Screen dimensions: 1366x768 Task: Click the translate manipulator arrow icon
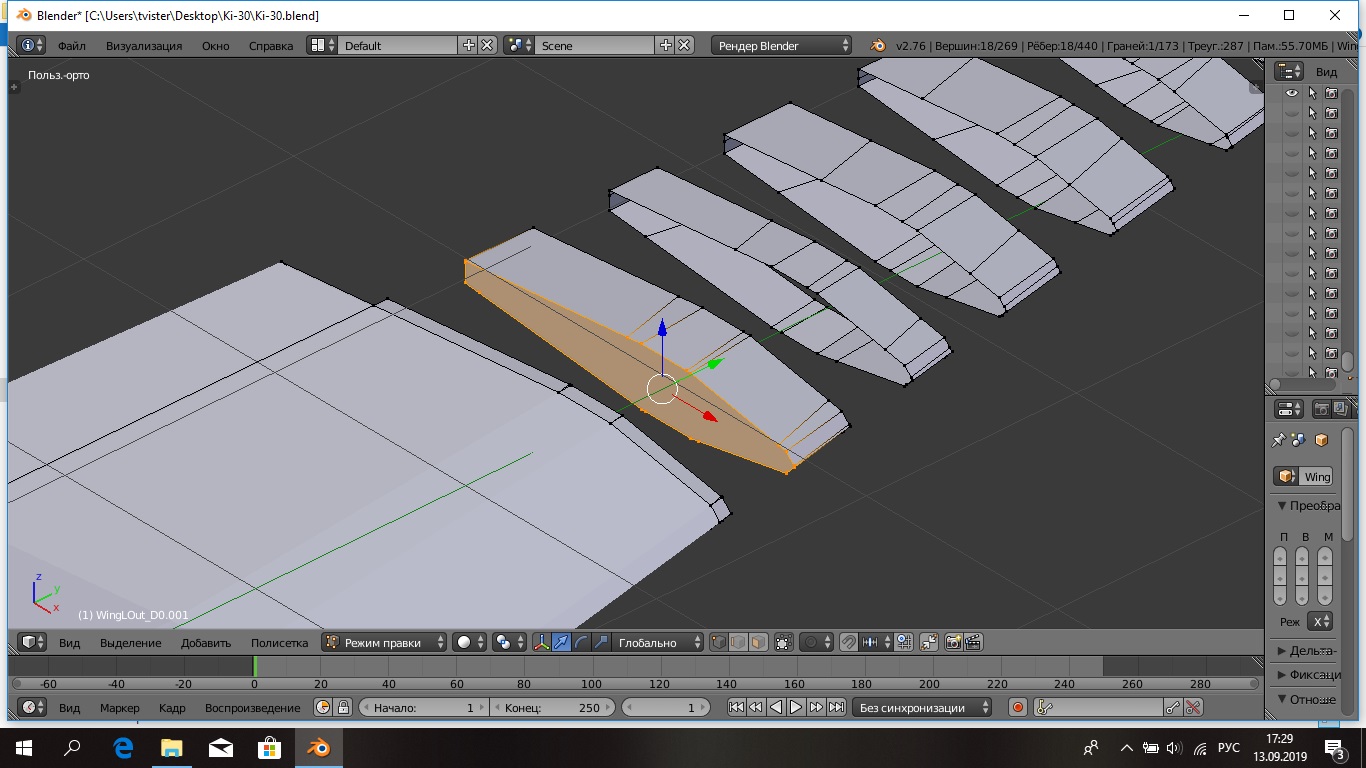point(562,643)
